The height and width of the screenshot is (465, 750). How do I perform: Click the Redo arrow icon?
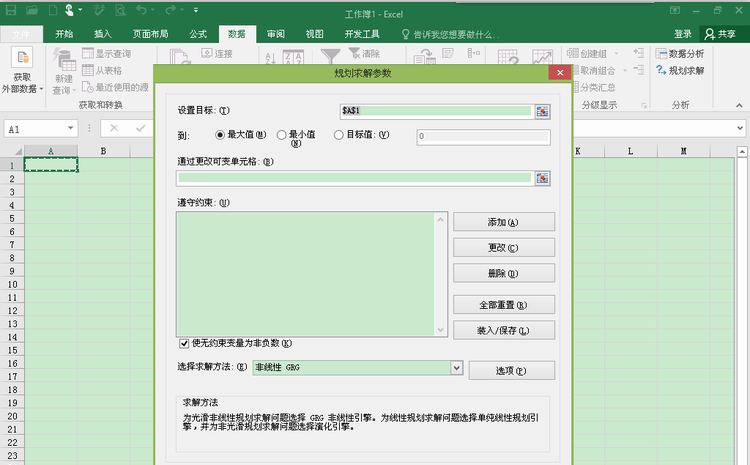tap(170, 10)
